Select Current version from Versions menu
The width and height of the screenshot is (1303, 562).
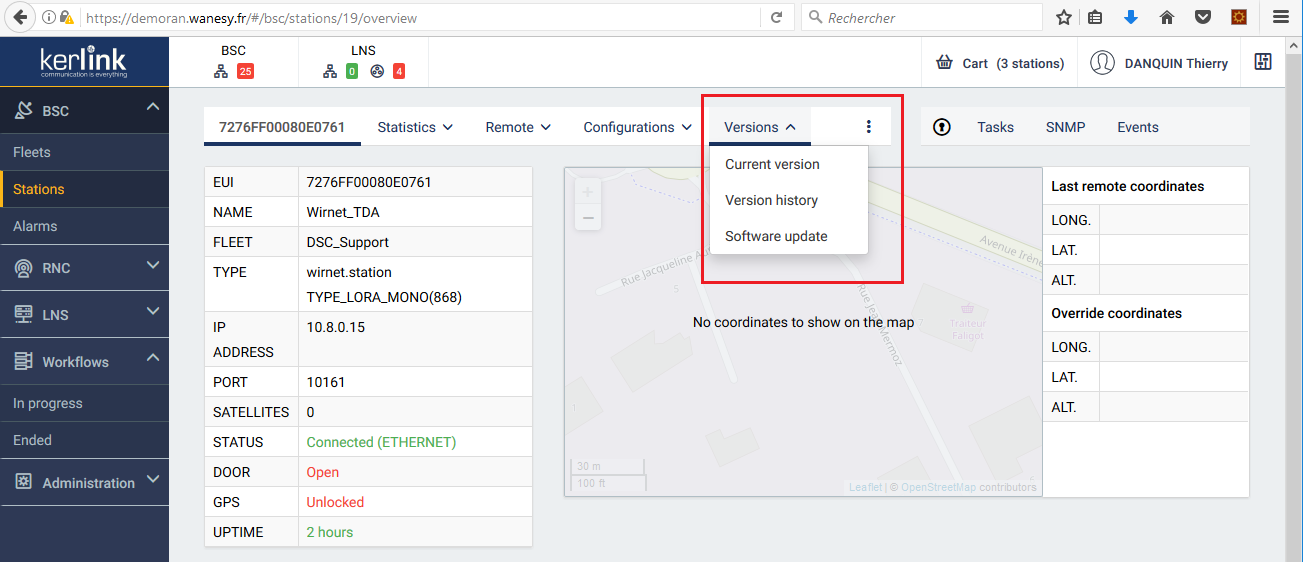(x=772, y=164)
